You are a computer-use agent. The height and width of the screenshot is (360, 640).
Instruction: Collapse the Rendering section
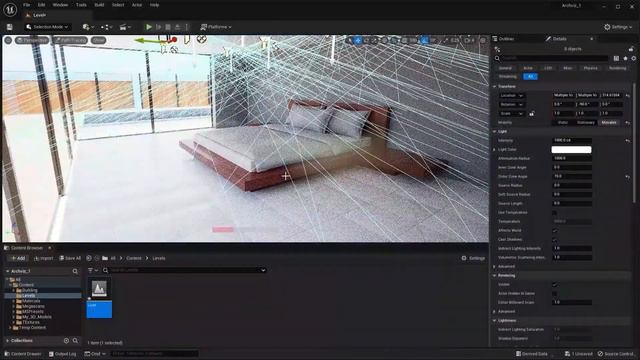(x=495, y=276)
